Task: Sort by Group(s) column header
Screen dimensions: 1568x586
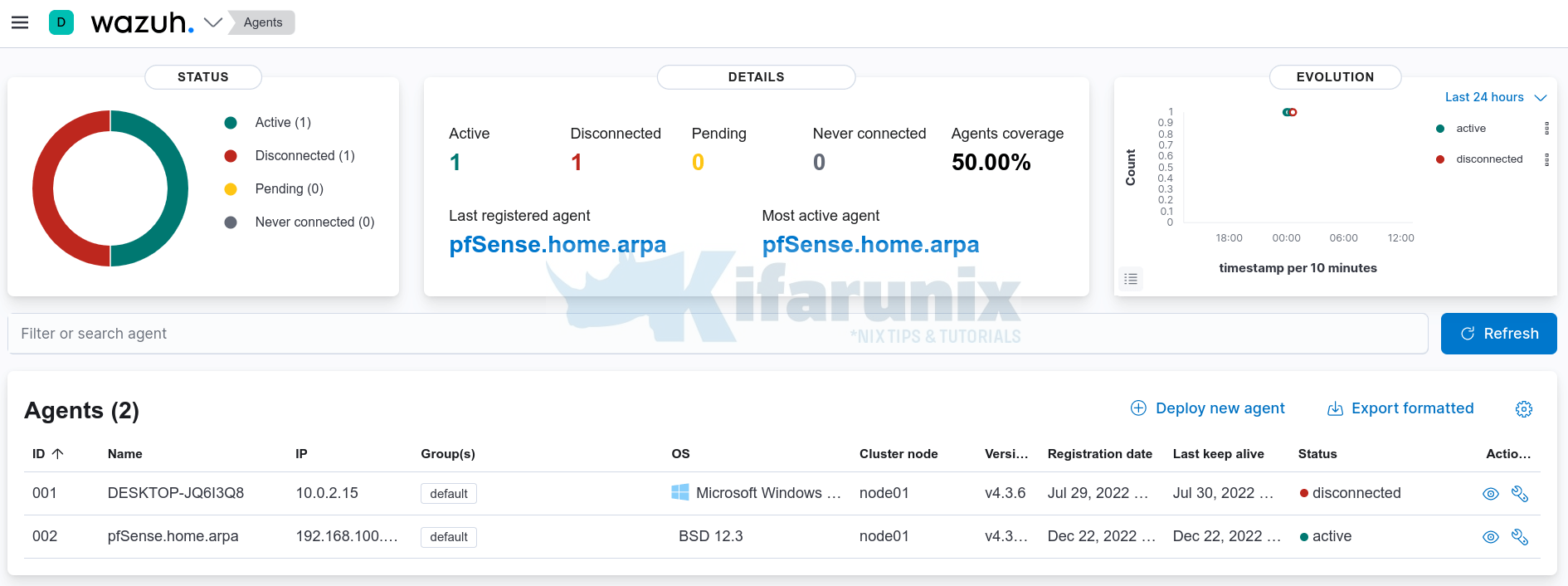Action: [x=448, y=453]
